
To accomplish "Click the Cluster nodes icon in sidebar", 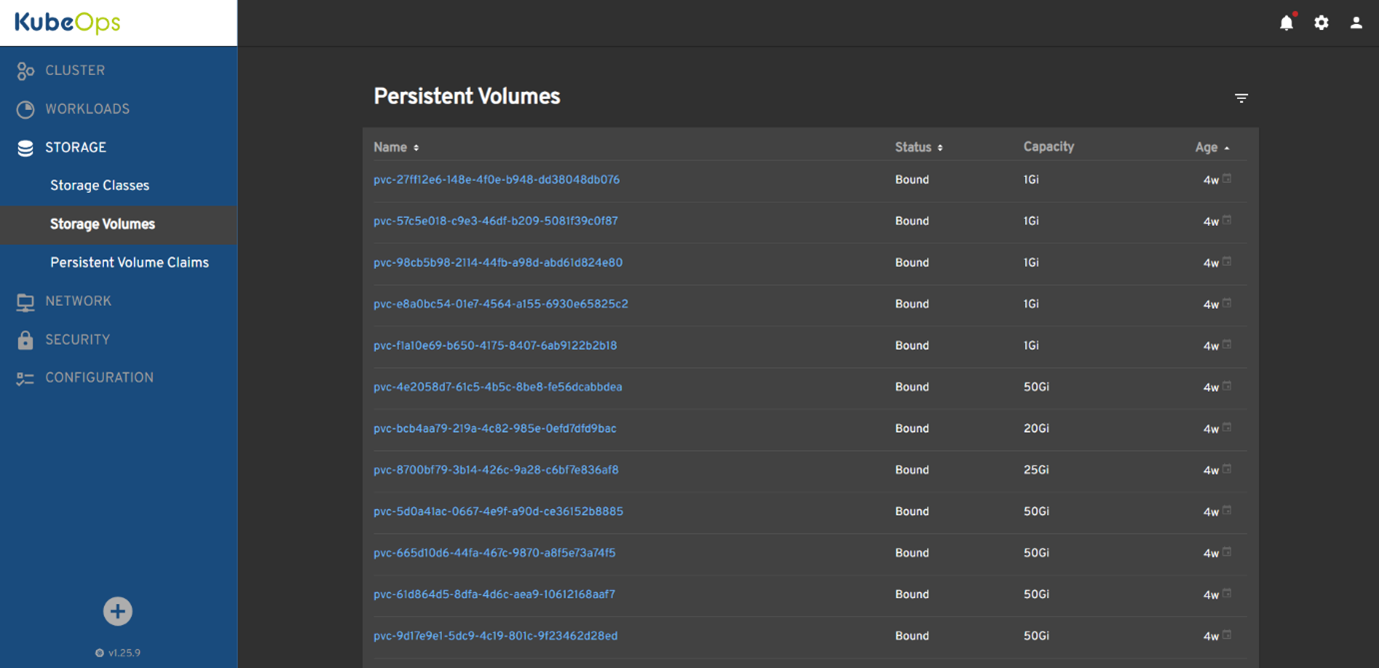I will pyautogui.click(x=25, y=71).
